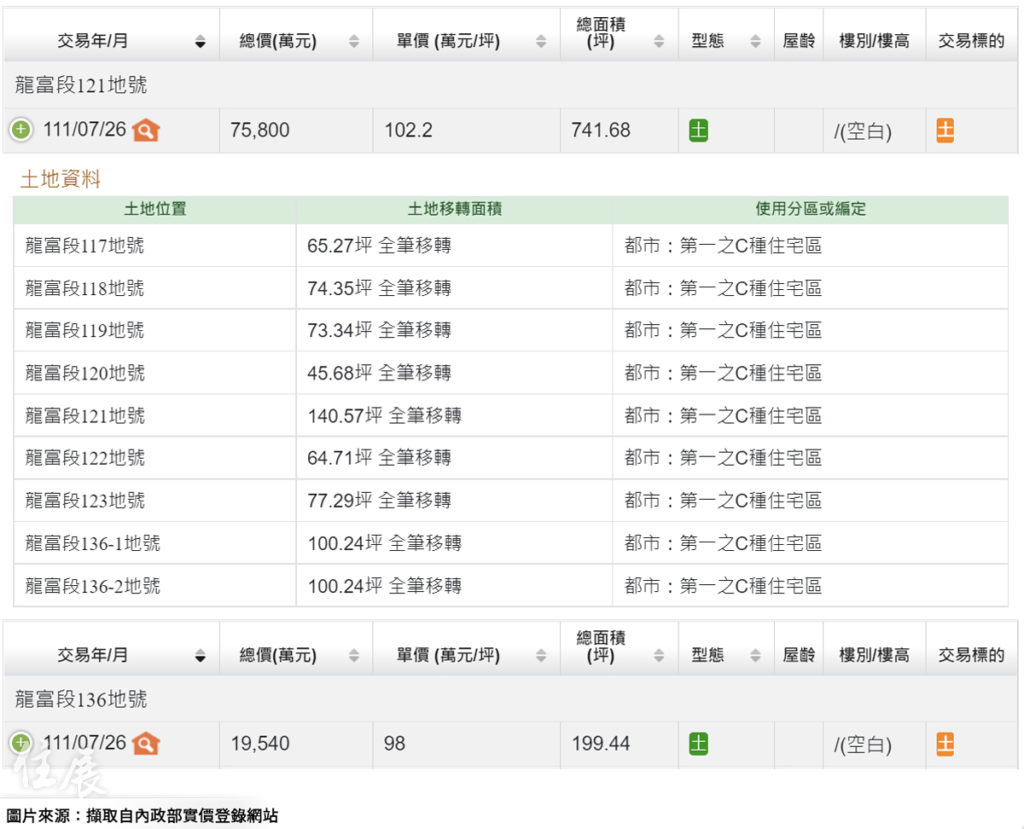Click 樓別/樓高 header in bottom table
Screen dimensions: 1024x829
pos(874,655)
